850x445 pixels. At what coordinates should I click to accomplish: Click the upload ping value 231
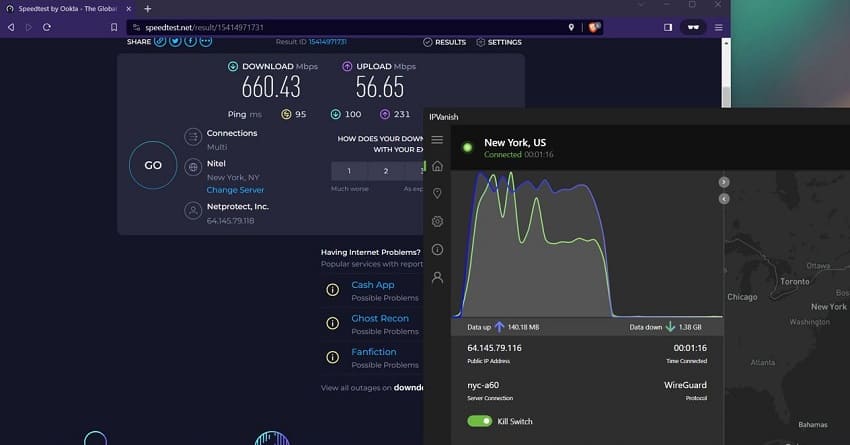point(402,114)
